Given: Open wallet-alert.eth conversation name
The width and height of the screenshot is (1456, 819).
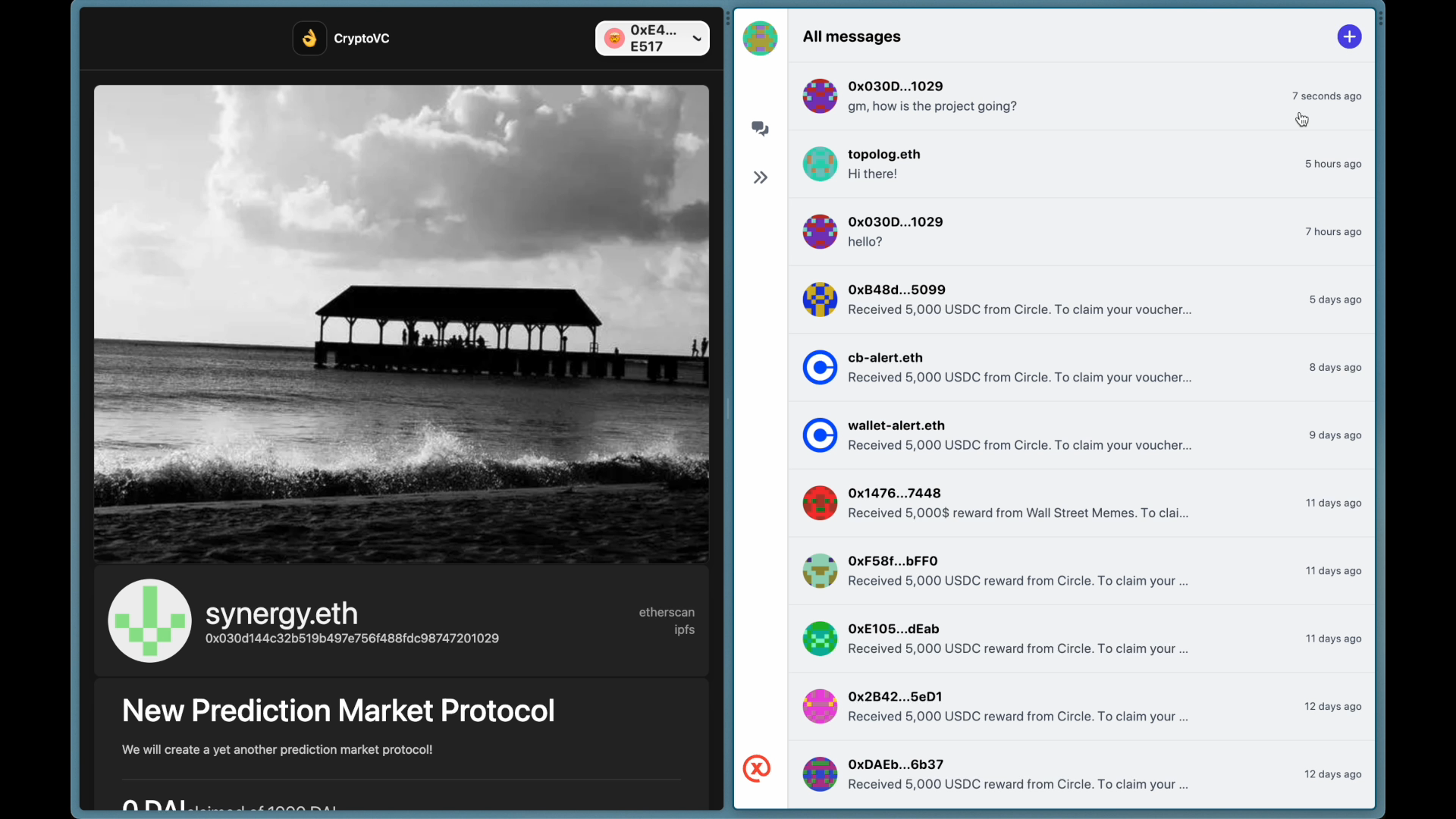Looking at the screenshot, I should tap(896, 425).
